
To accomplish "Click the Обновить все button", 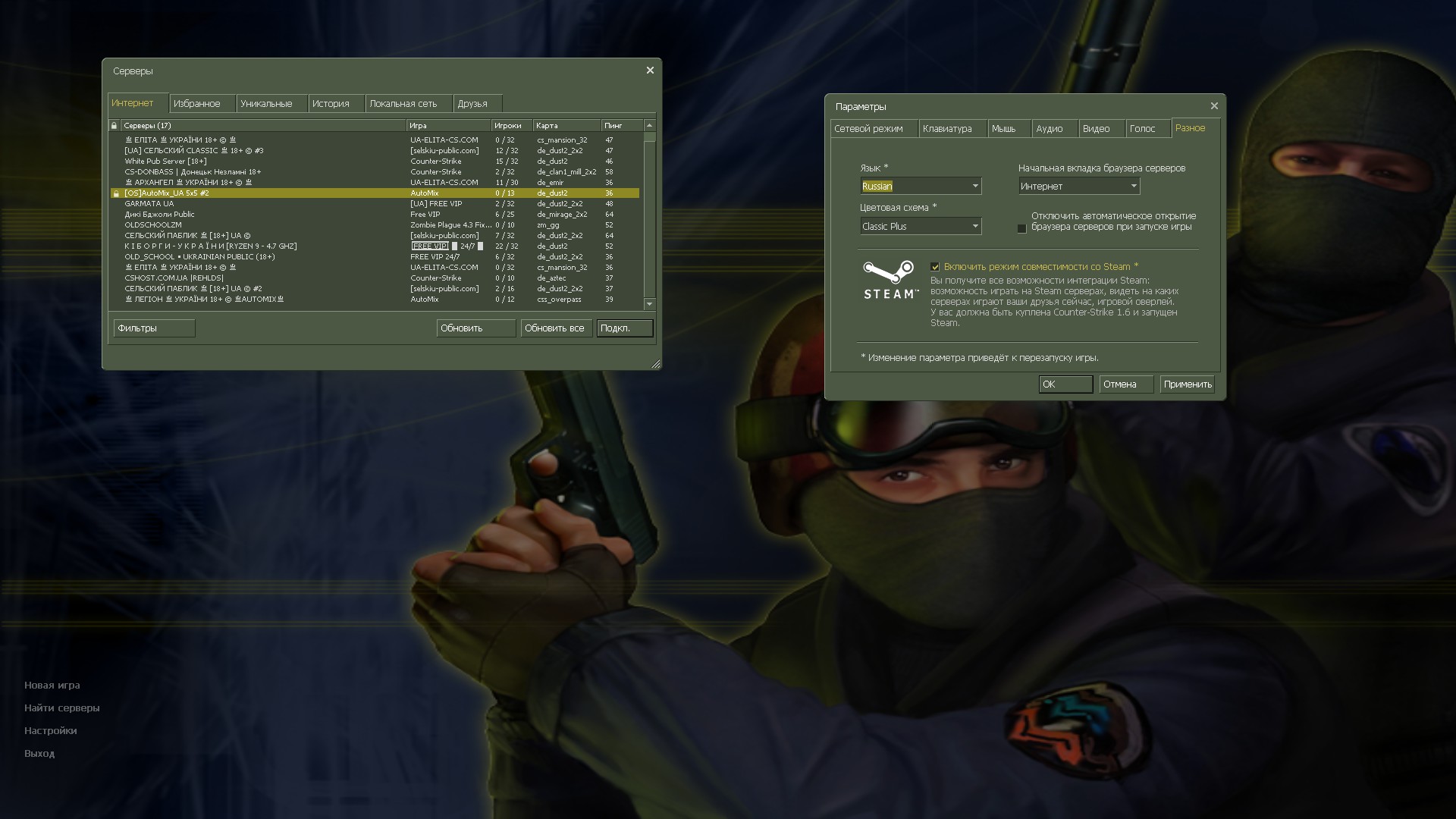I will point(557,328).
